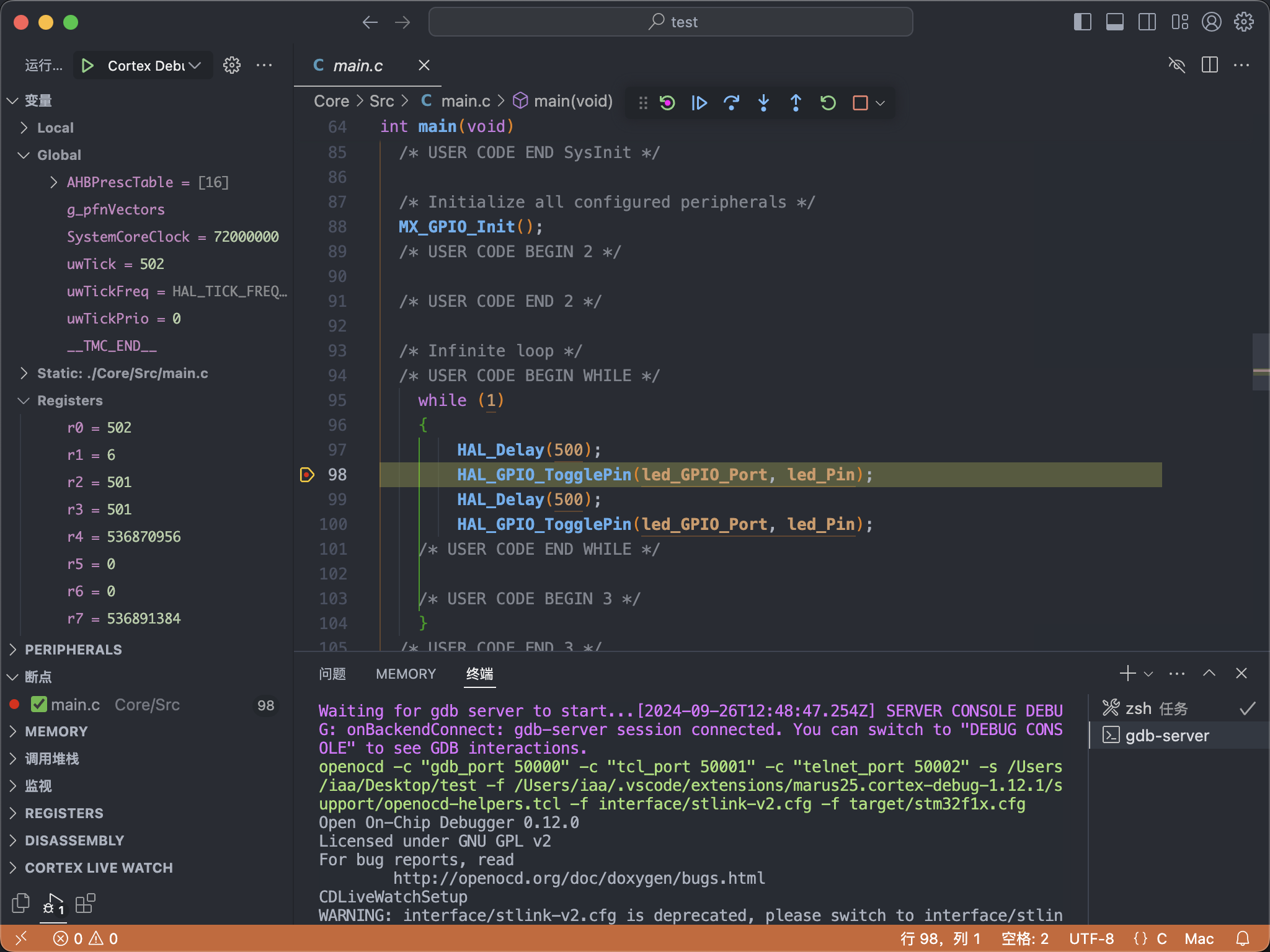Collapse the Registers section
The width and height of the screenshot is (1270, 952).
(x=23, y=400)
